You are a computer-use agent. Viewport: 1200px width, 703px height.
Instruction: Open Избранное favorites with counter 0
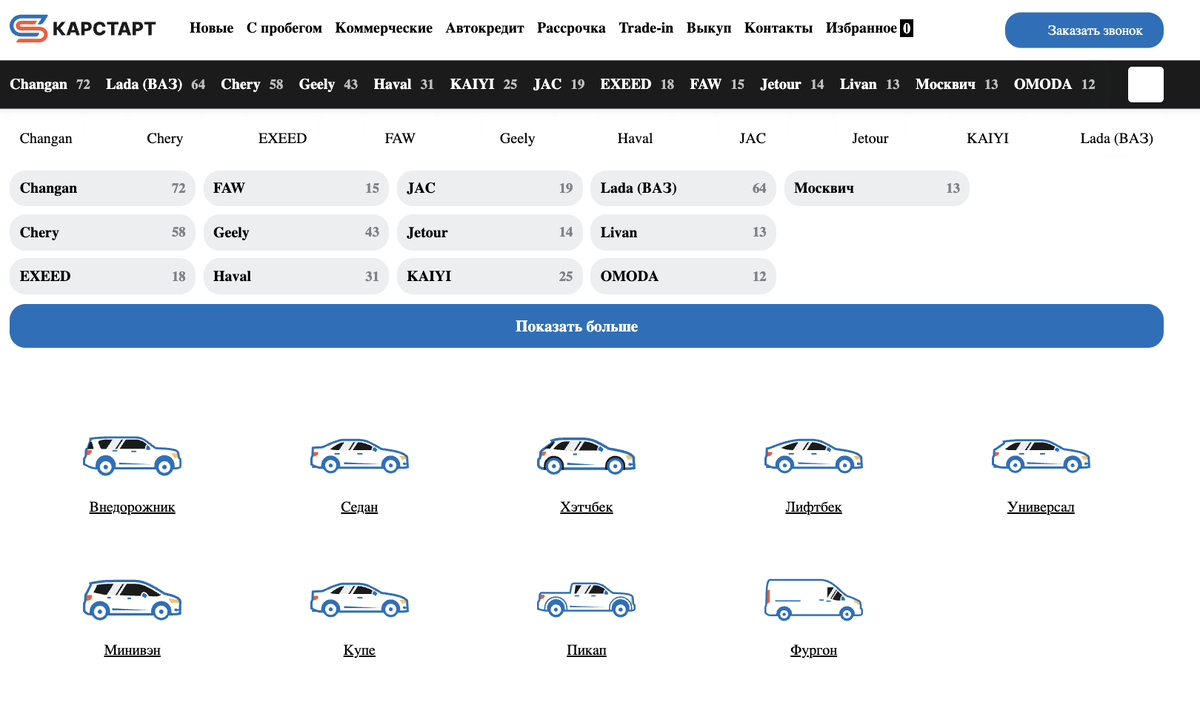(x=869, y=28)
